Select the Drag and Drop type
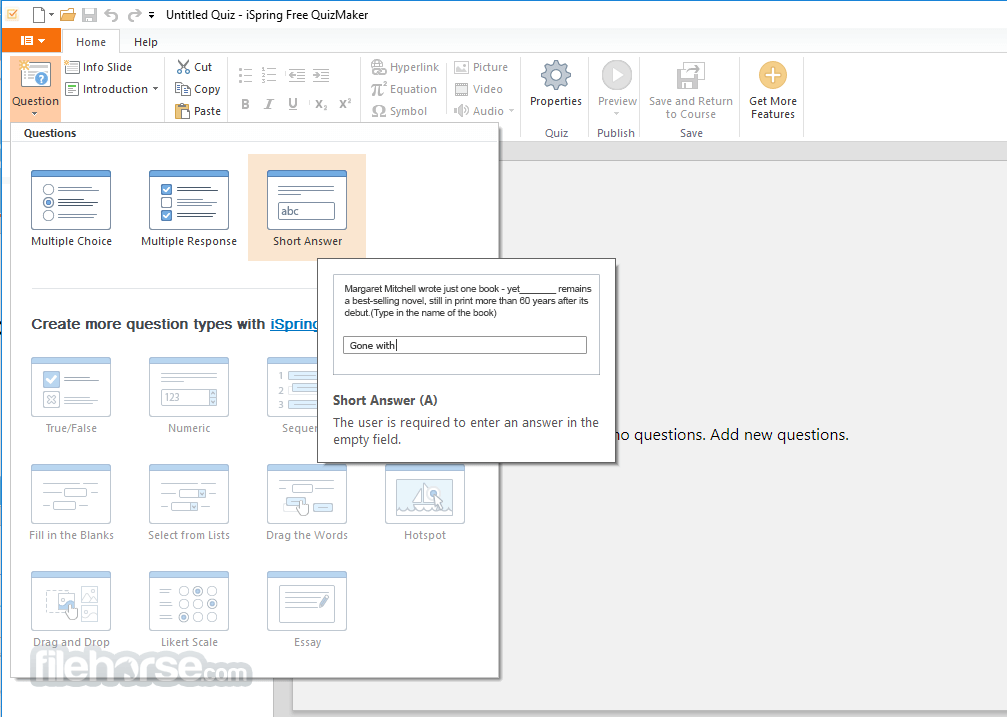Image resolution: width=1007 pixels, height=717 pixels. pos(71,609)
